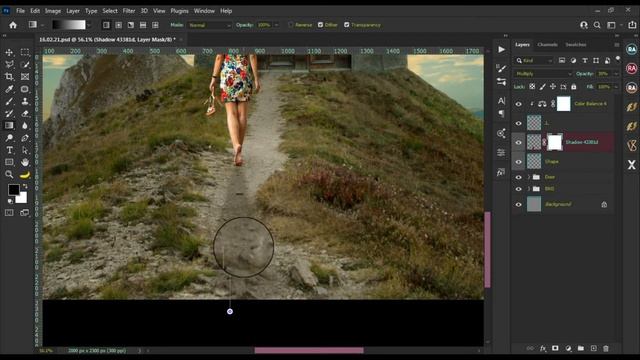This screenshot has height=360, width=640.
Task: Select the Gradient tool in toolbox
Action: tap(9, 126)
